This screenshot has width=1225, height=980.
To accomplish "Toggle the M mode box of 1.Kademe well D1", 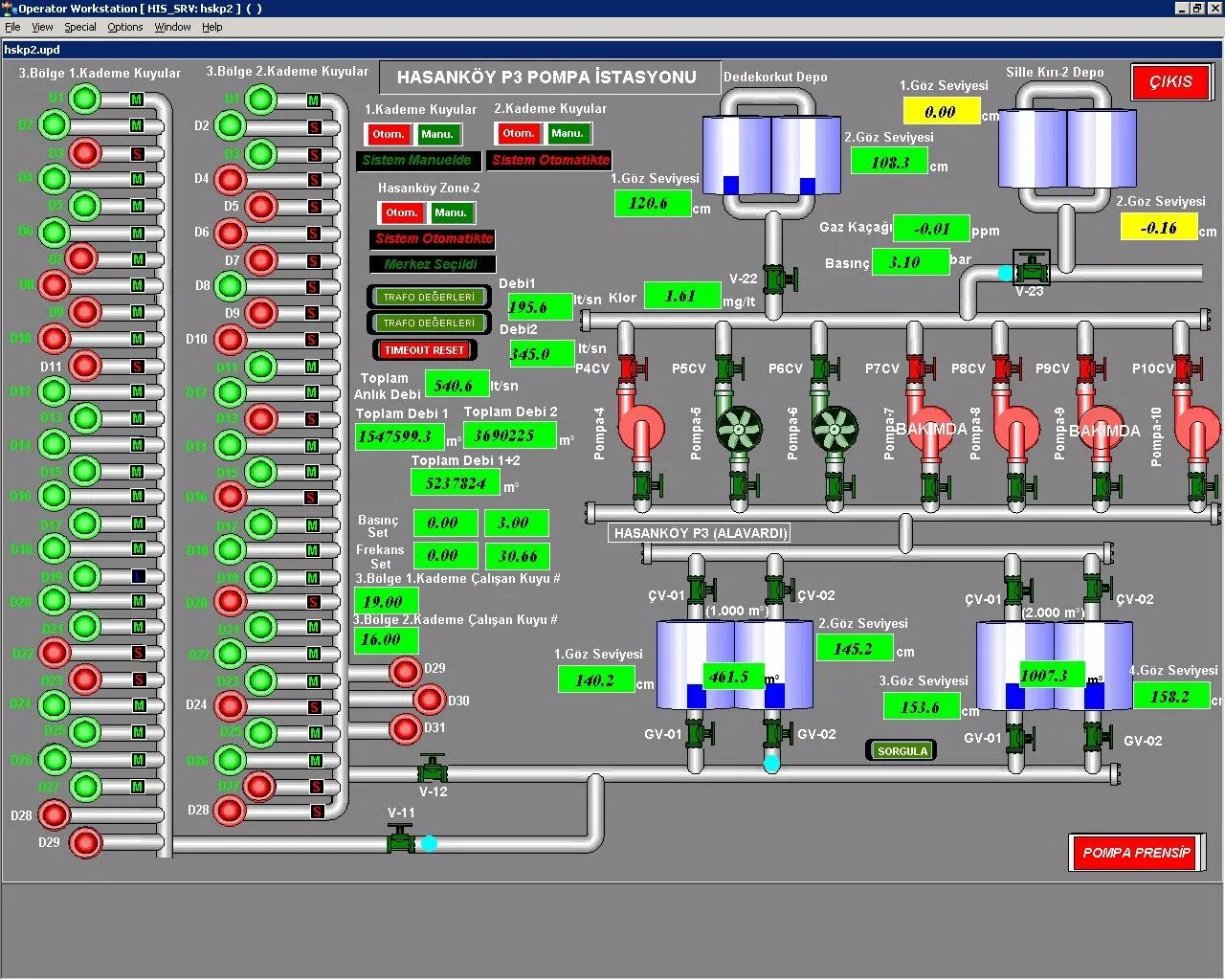I will tap(137, 100).
